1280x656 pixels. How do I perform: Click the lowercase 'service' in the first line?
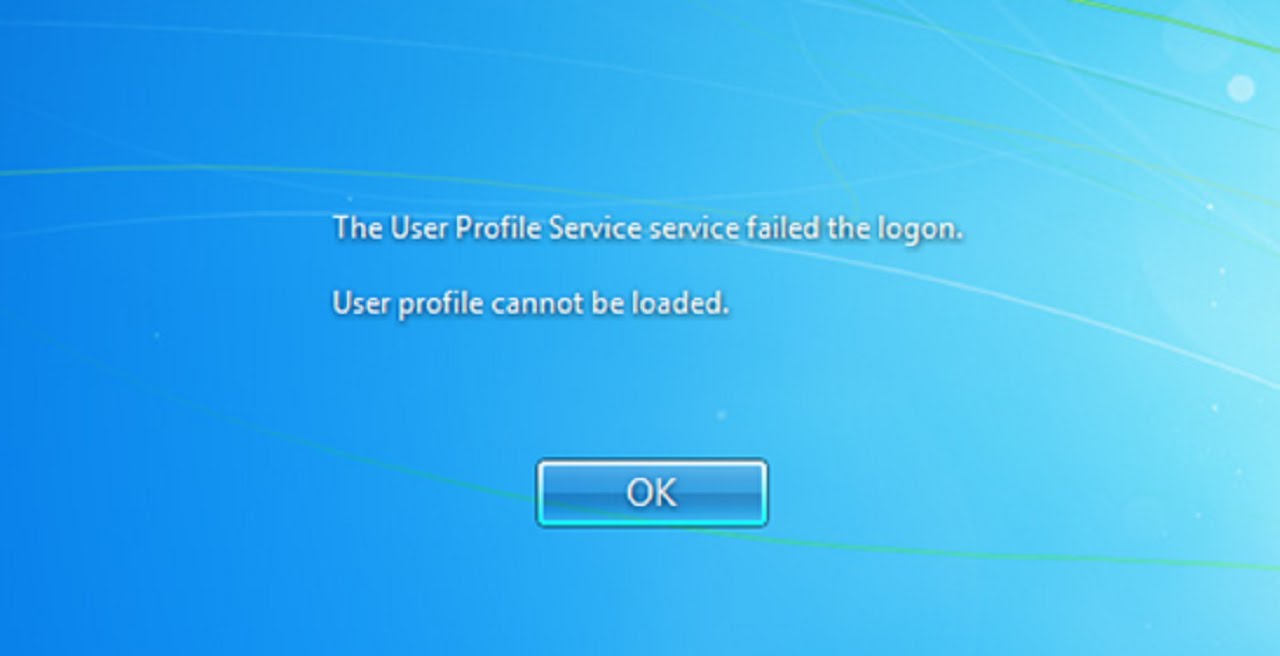(x=693, y=229)
